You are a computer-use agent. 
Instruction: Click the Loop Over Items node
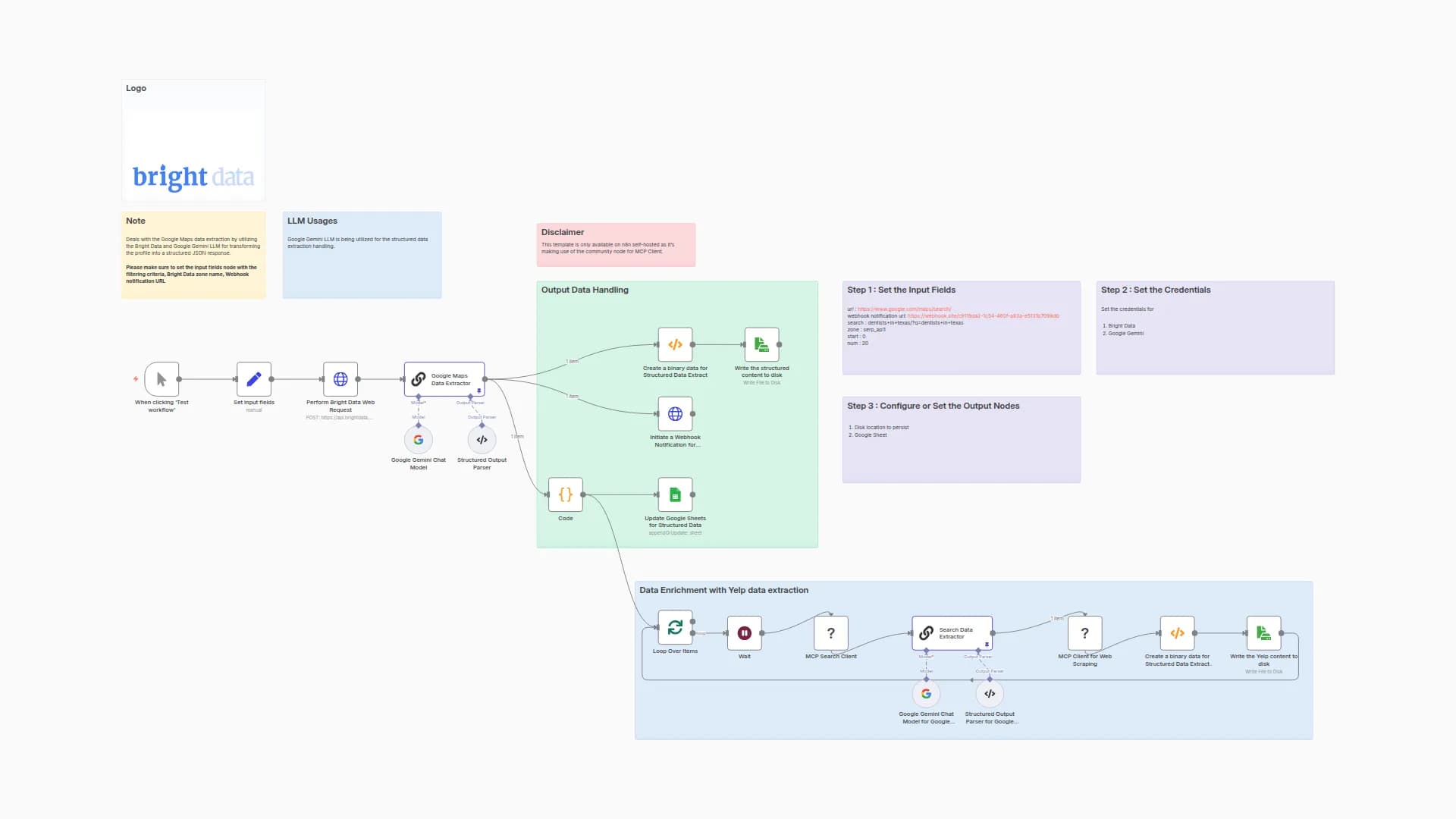[675, 628]
